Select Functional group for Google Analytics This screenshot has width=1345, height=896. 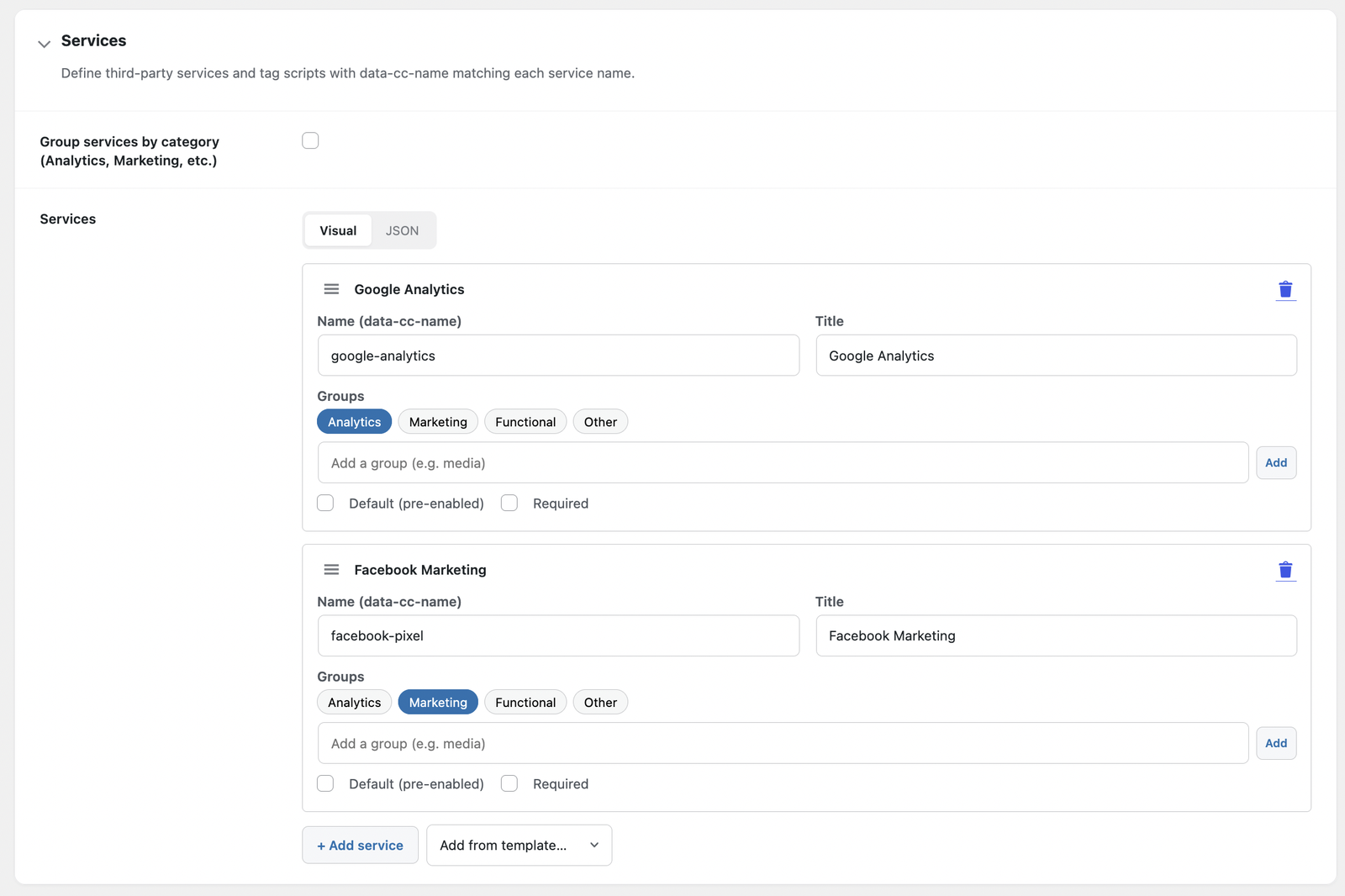pyautogui.click(x=525, y=422)
